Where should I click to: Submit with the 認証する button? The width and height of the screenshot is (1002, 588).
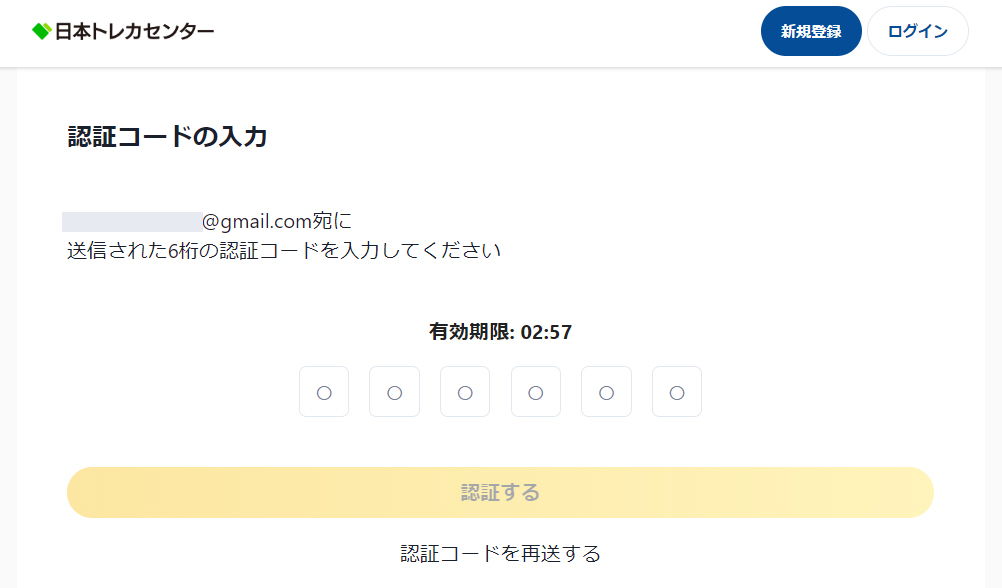point(500,492)
